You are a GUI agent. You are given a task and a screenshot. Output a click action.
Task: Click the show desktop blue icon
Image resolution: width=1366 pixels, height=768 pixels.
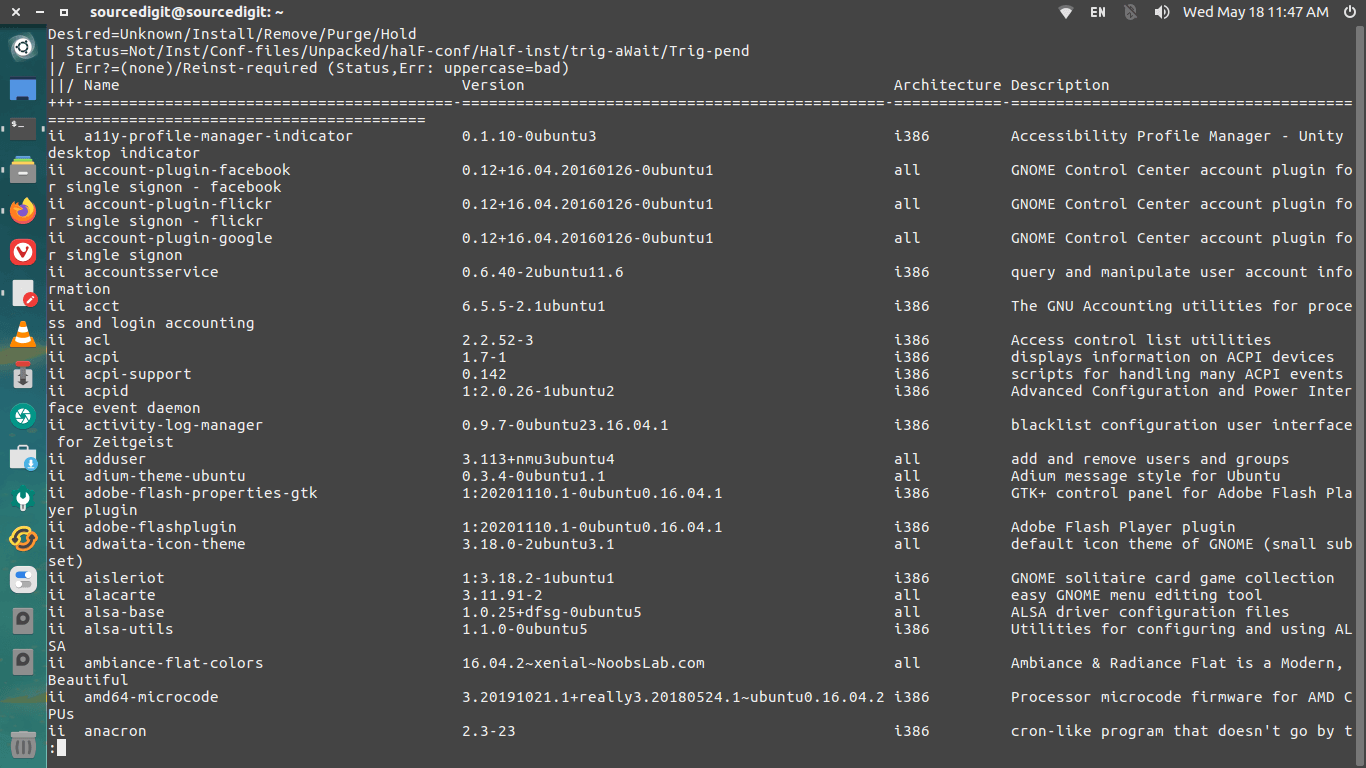(23, 89)
